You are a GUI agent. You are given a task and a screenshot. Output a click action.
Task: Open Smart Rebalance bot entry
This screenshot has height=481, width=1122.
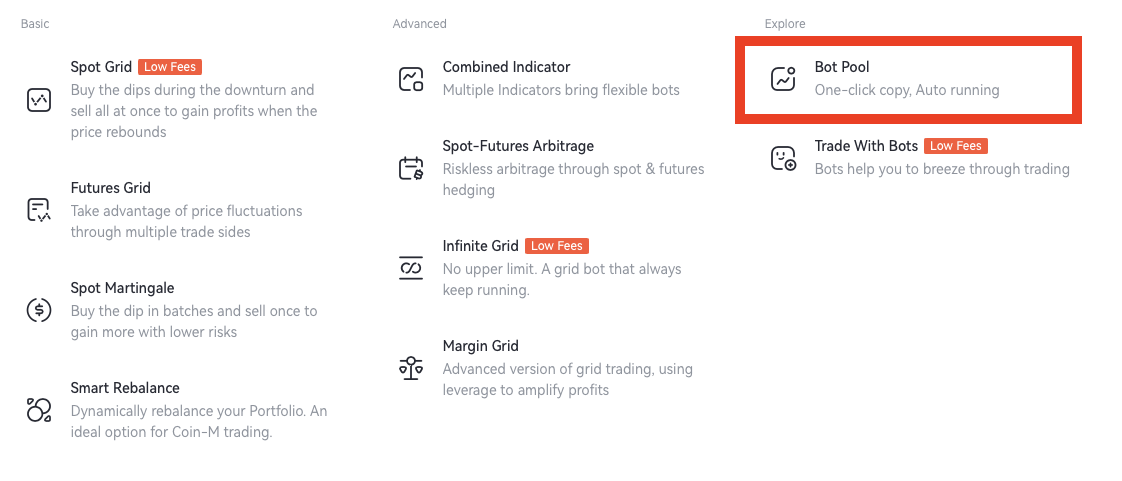(x=125, y=388)
